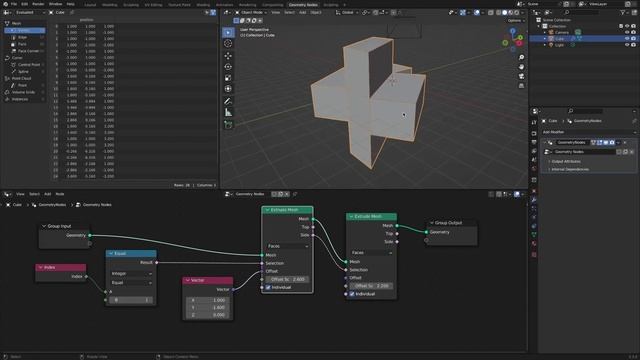Click the Blender logo menu icon
640x360 pixels.
[5, 4]
